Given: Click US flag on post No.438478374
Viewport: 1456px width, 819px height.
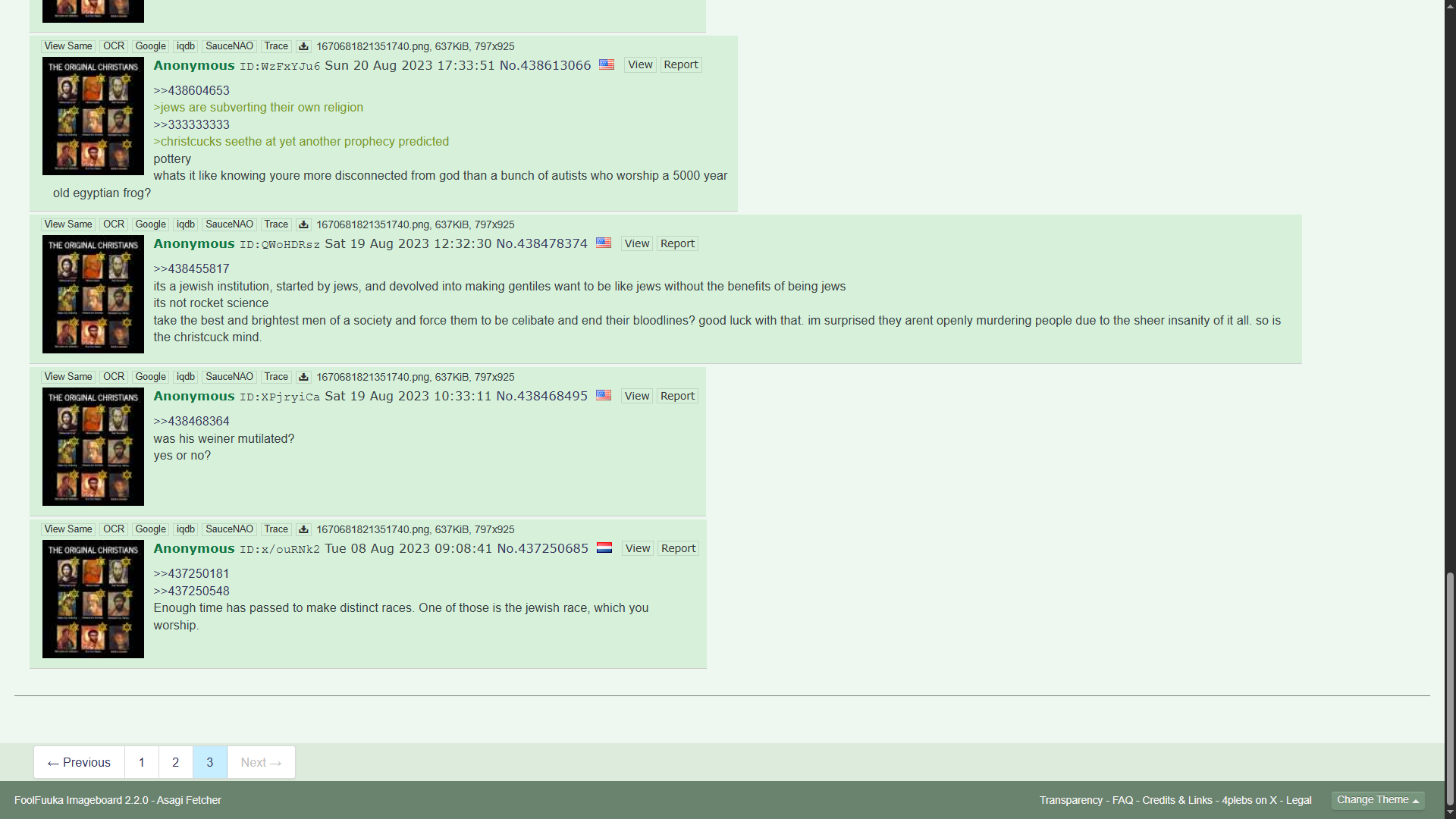Looking at the screenshot, I should coord(604,243).
